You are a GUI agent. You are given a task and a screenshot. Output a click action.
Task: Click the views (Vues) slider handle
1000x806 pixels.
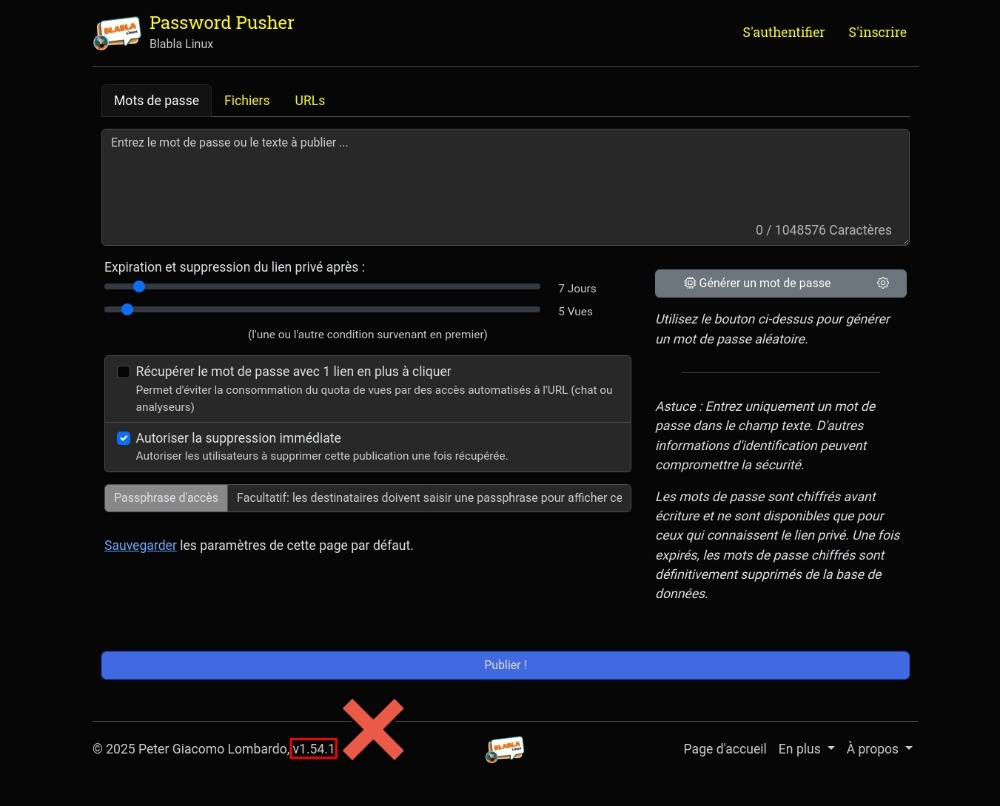127,310
